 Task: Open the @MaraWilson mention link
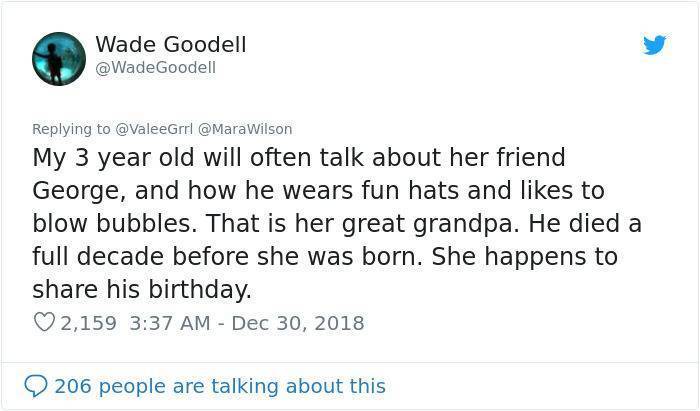point(245,129)
